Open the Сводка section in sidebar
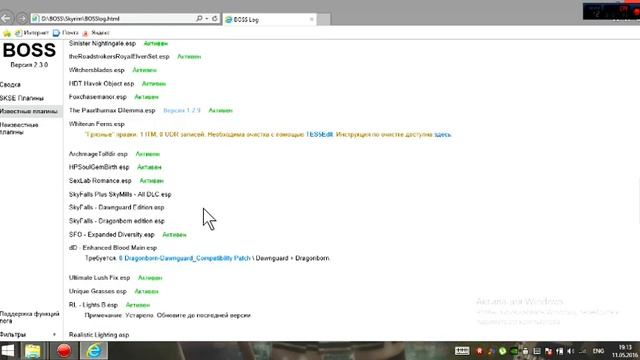 (x=10, y=84)
